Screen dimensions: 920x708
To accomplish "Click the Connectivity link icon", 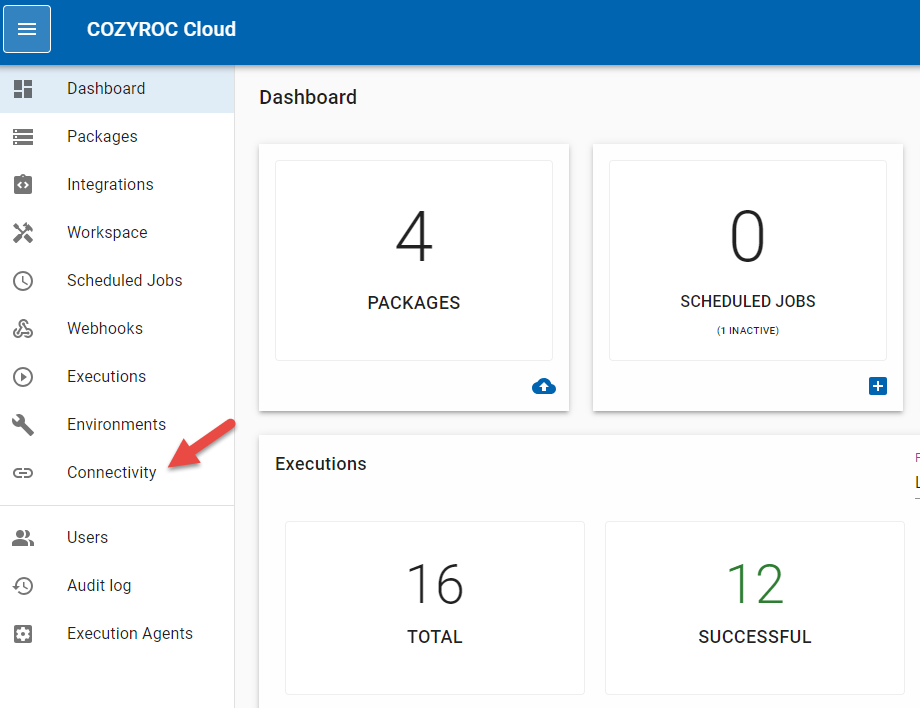I will click(23, 473).
